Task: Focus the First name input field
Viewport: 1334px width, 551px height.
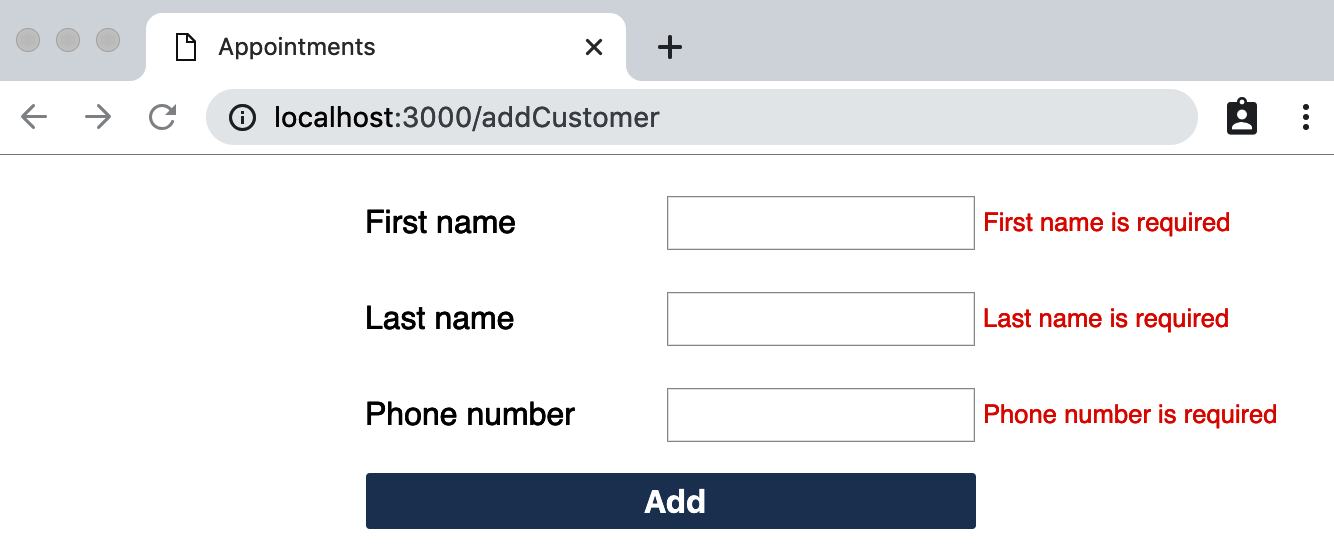Action: coord(821,223)
